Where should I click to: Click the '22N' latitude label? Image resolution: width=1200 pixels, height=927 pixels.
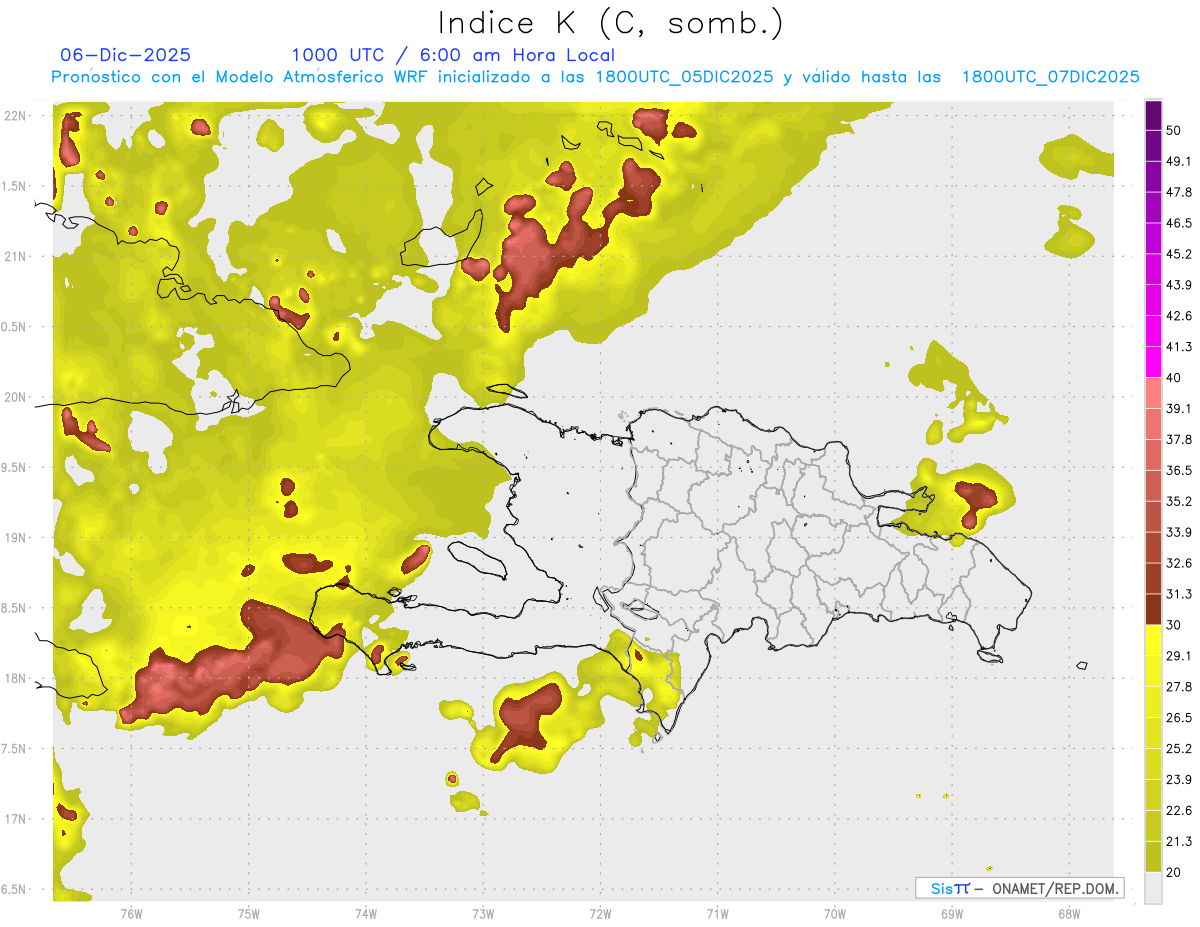pyautogui.click(x=15, y=115)
